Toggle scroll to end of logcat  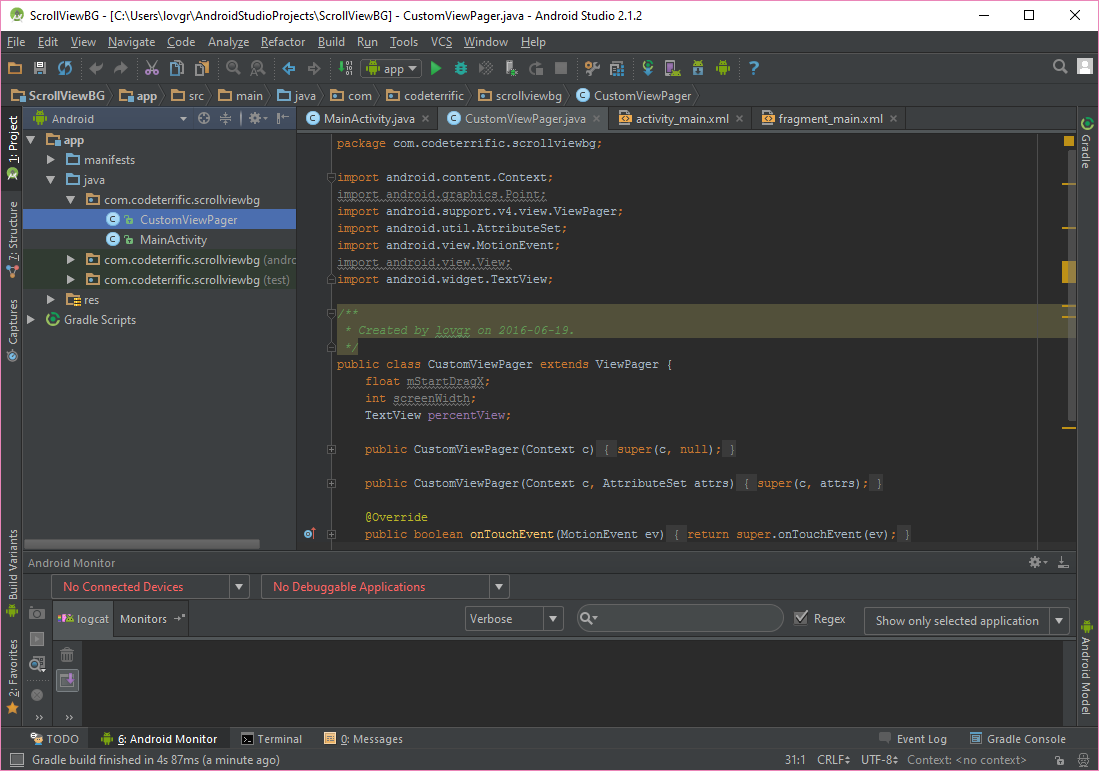67,680
